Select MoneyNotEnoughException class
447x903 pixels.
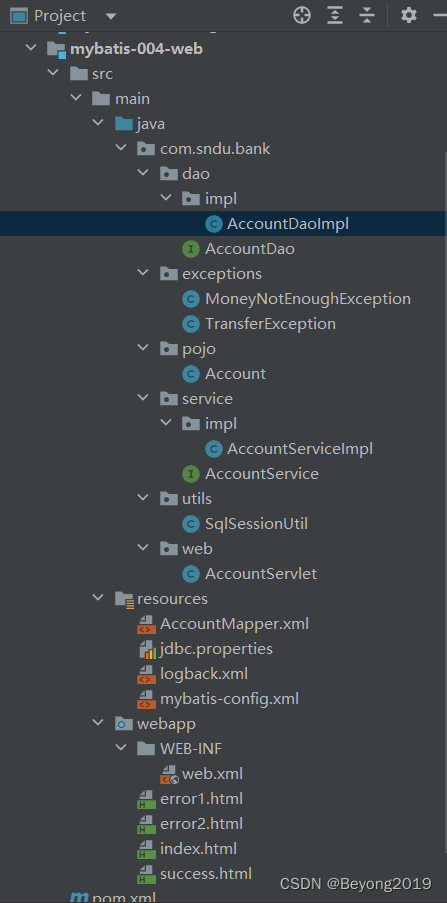[x=308, y=299]
